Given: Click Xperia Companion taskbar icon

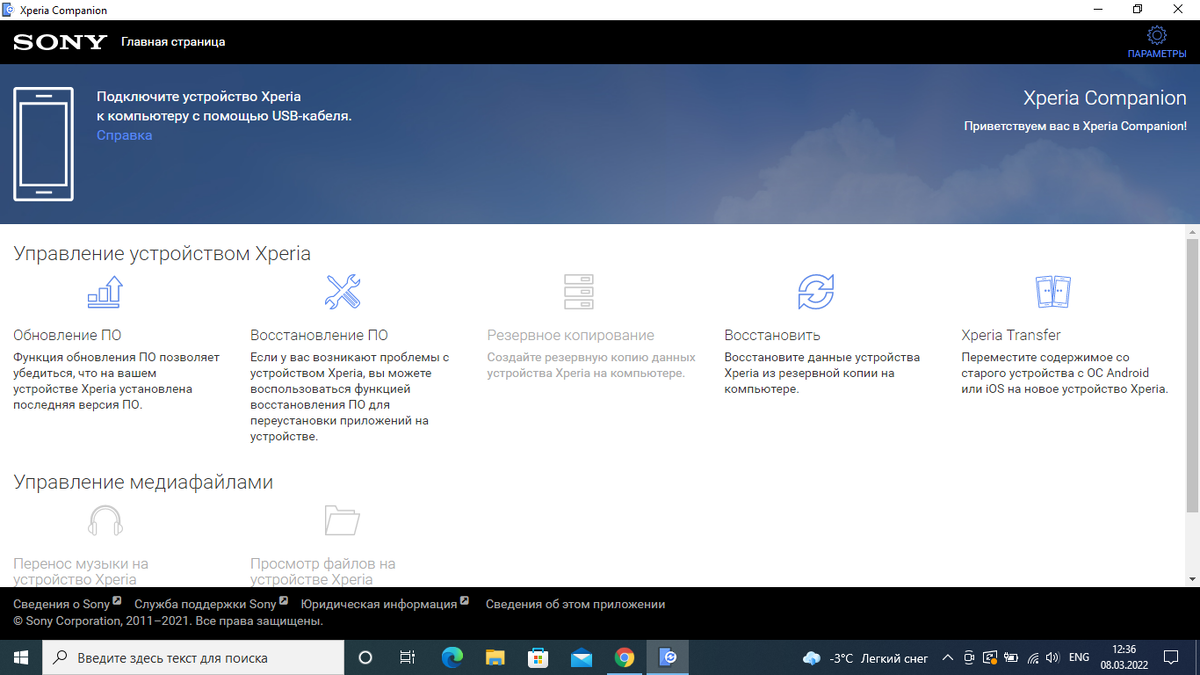Looking at the screenshot, I should [x=668, y=658].
